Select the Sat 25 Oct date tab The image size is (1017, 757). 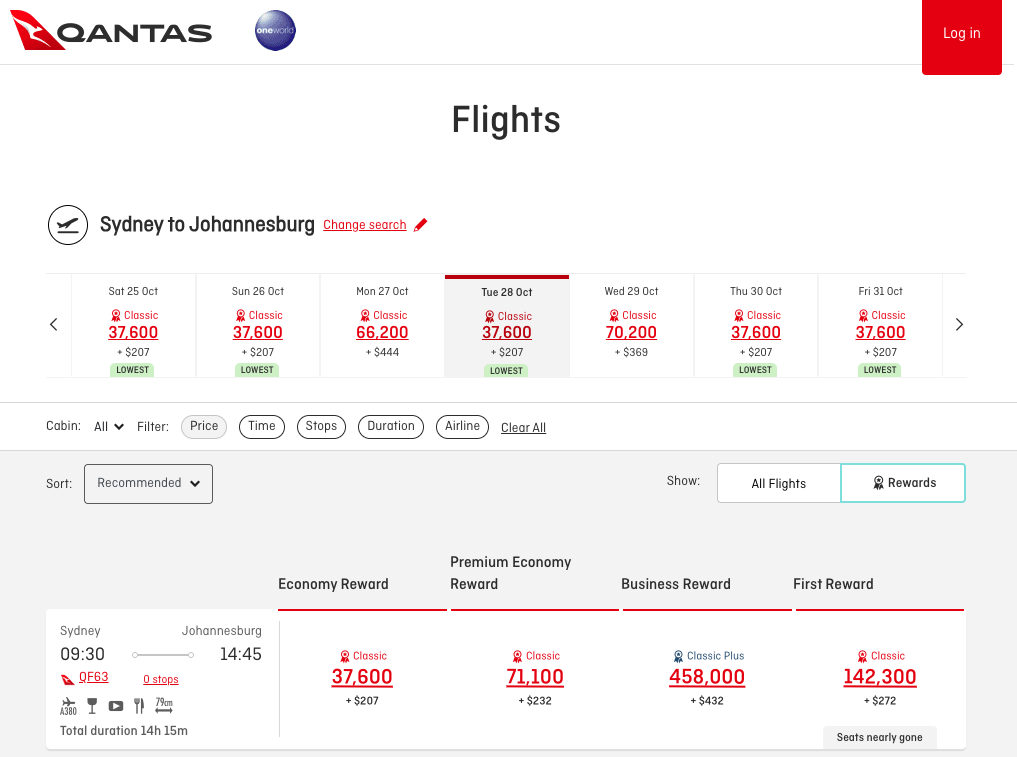(x=133, y=326)
